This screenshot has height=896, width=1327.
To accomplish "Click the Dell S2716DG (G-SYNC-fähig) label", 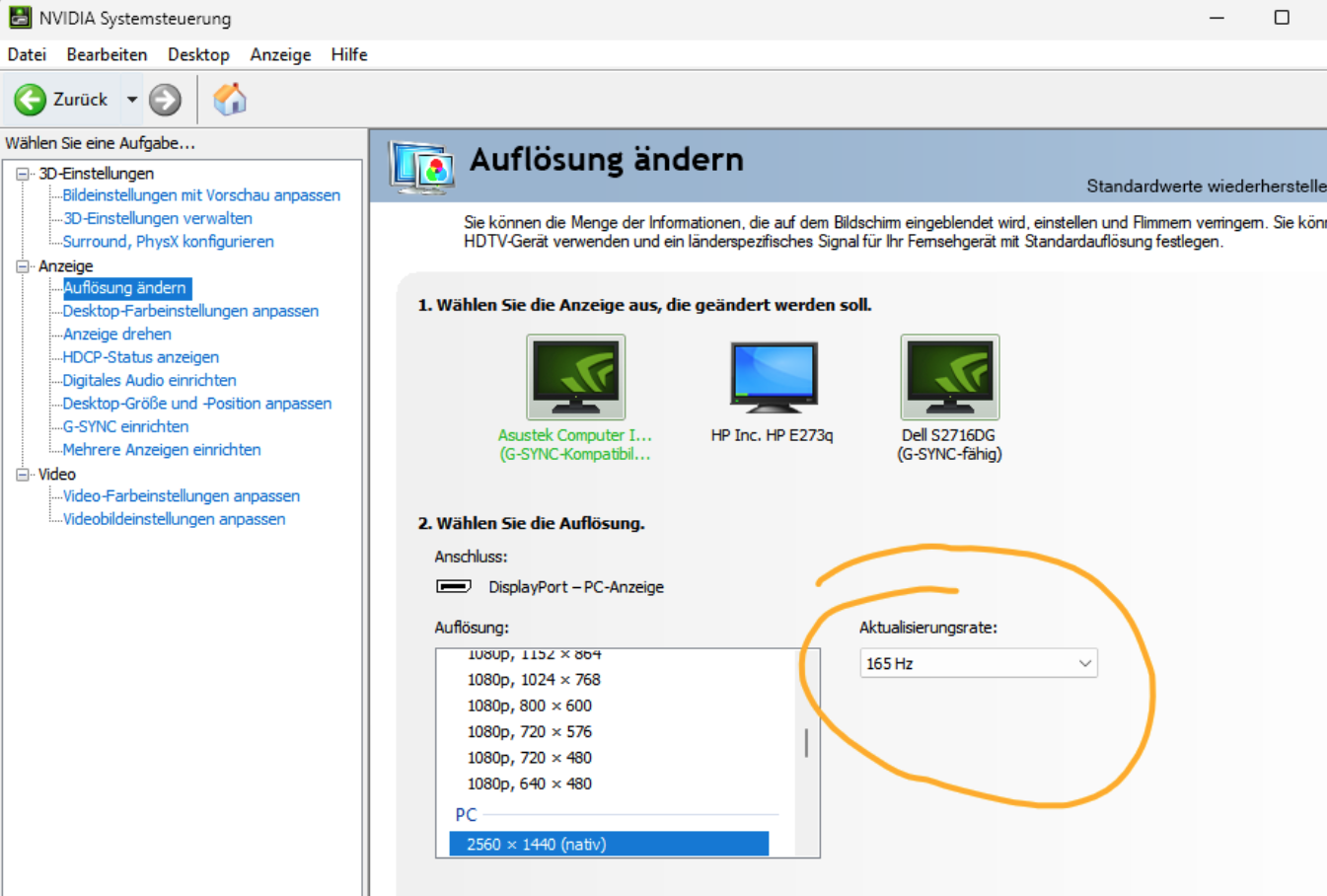I will (x=949, y=444).
